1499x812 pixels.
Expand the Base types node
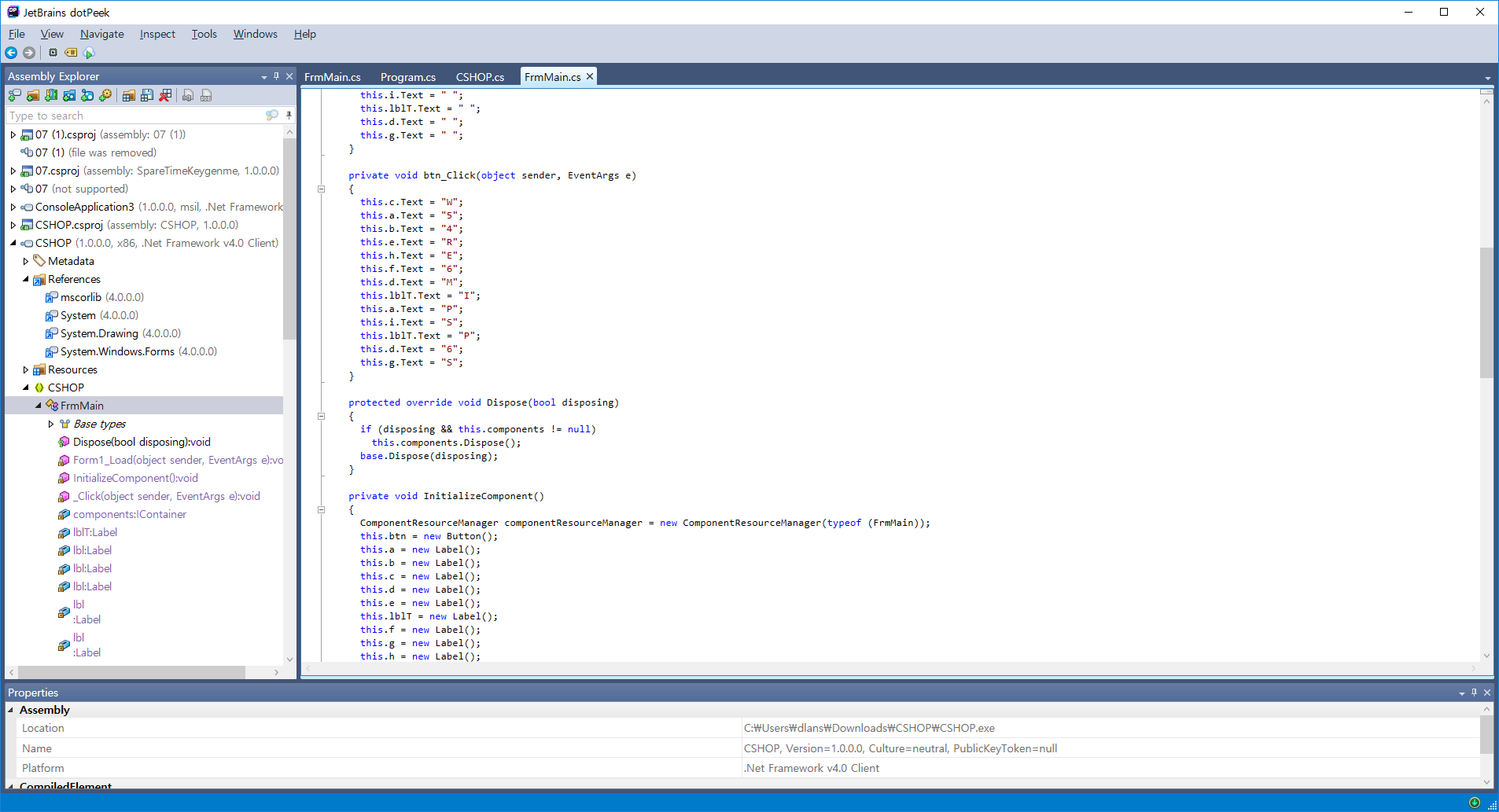pos(50,424)
